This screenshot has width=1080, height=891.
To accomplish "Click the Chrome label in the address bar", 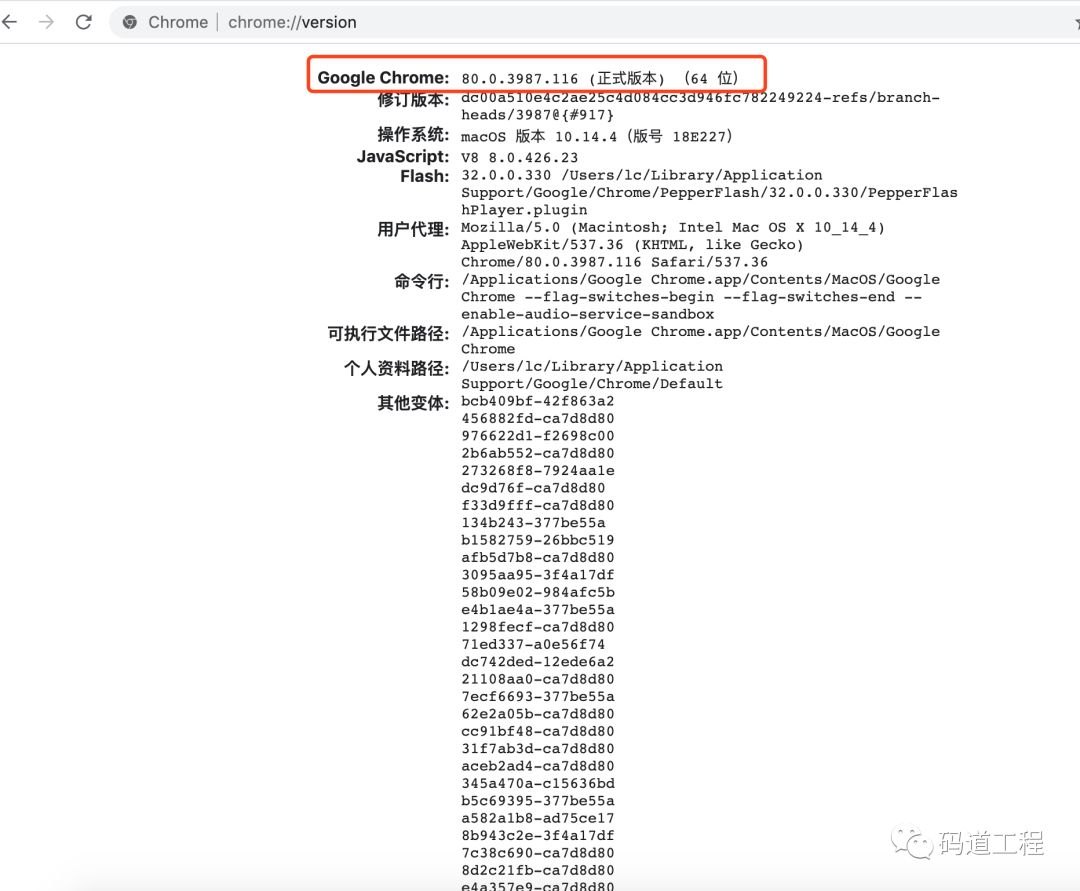I will pos(178,21).
